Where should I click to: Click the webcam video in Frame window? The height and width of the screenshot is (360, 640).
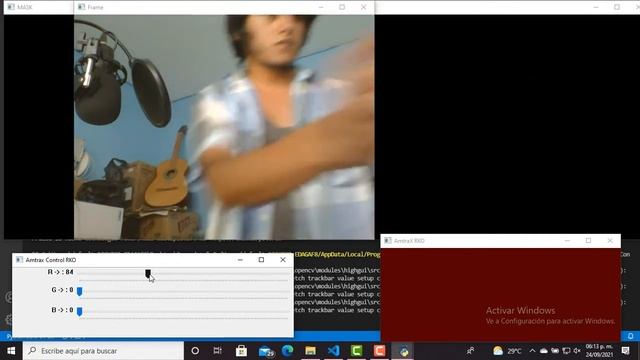point(224,127)
